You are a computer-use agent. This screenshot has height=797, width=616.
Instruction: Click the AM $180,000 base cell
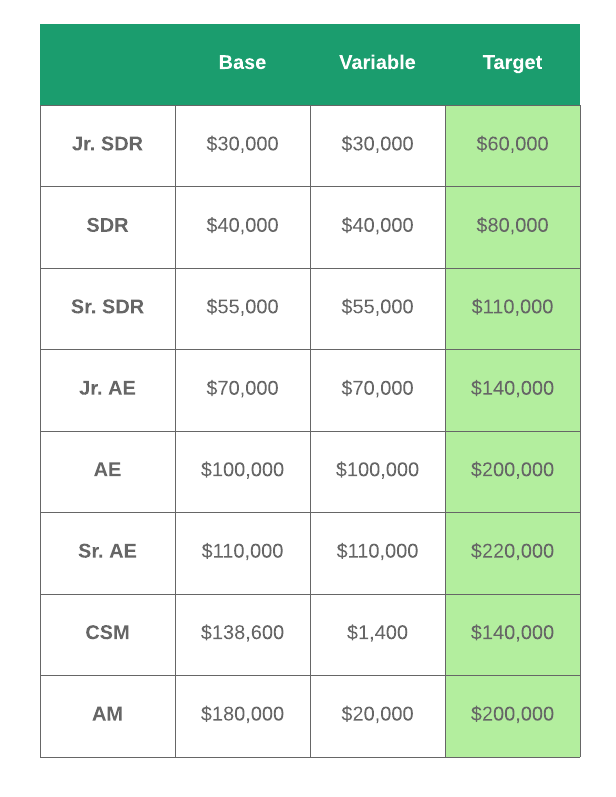click(x=242, y=715)
